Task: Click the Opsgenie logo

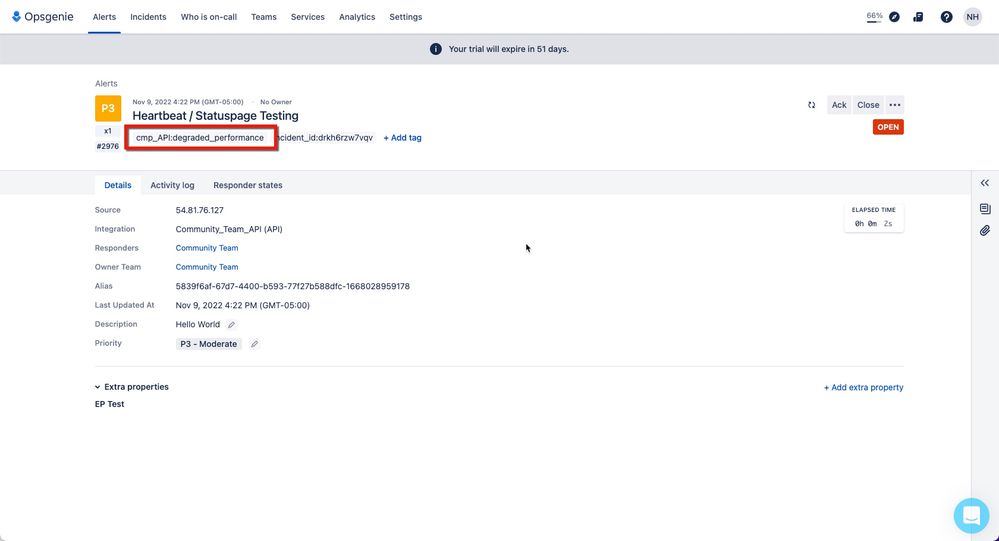Action: point(43,17)
